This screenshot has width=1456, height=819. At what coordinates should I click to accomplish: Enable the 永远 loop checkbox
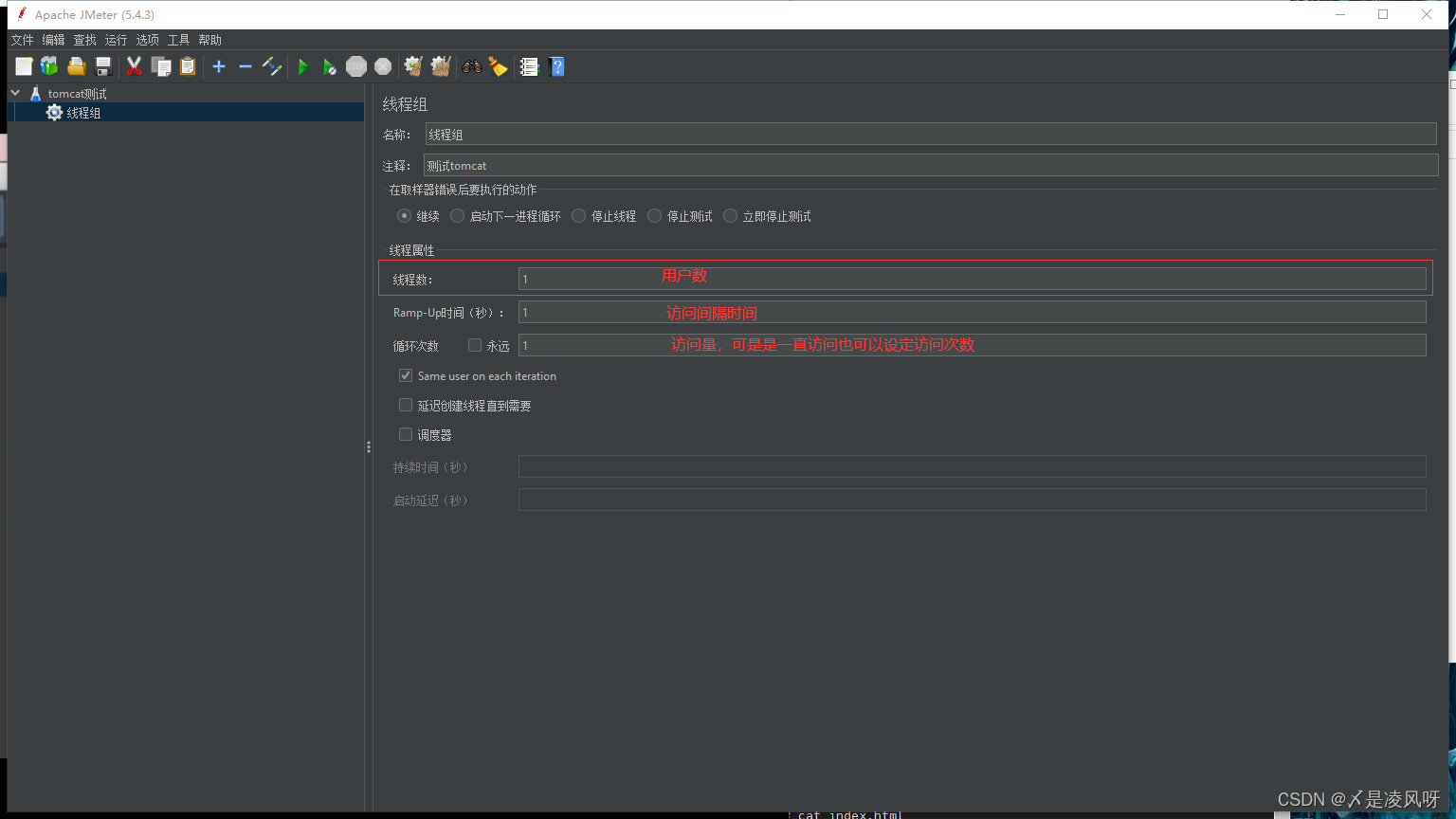tap(475, 345)
